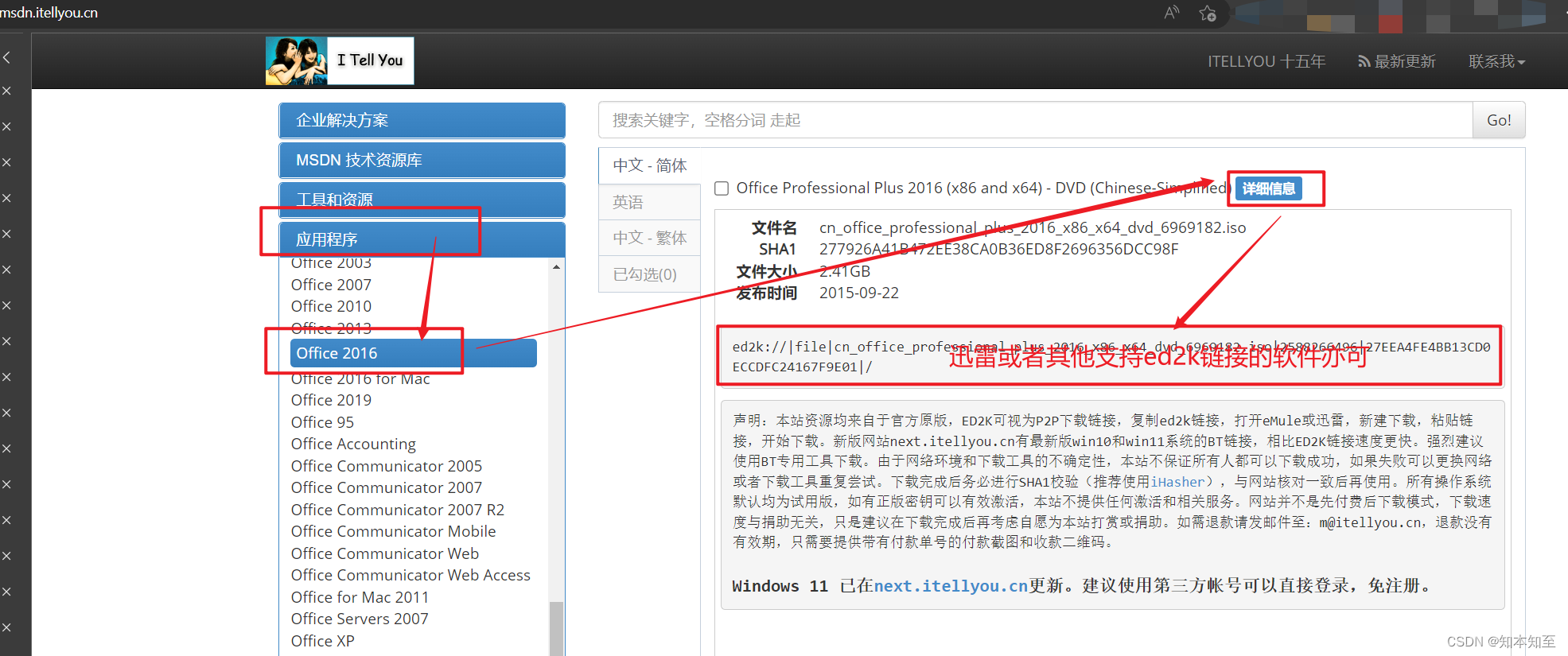Select Office for Mac 2011
The height and width of the screenshot is (656, 1568).
click(x=360, y=597)
